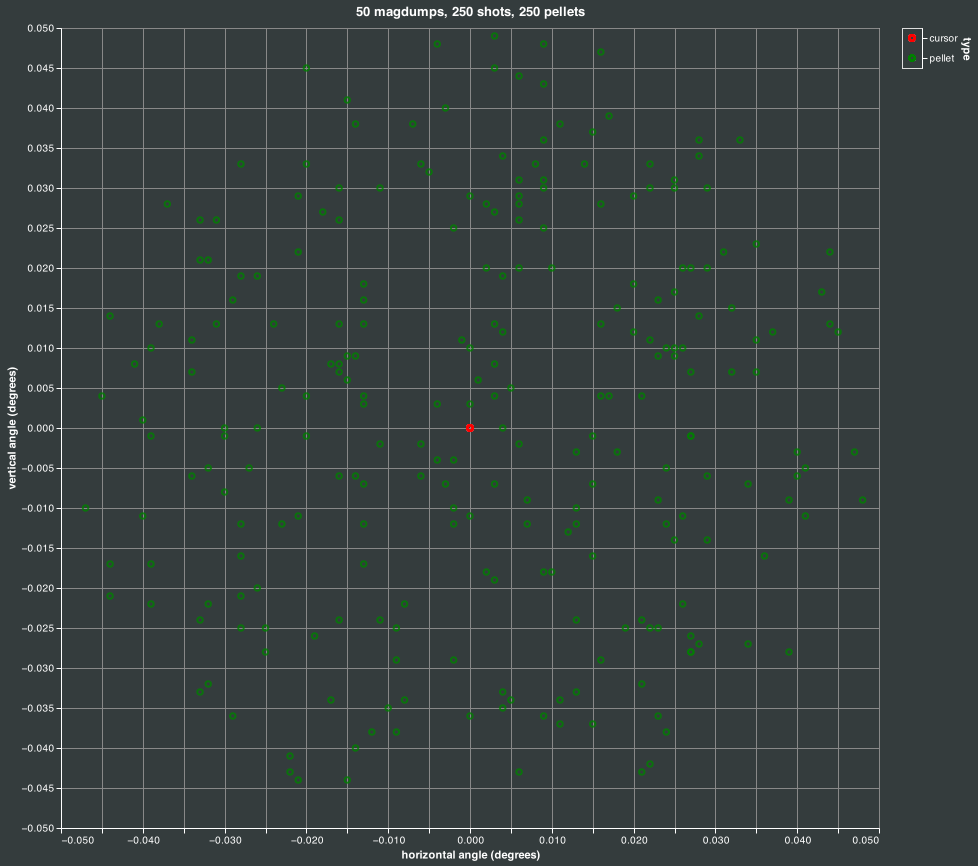Click horizontal axis tick label '0.010'

pos(552,840)
